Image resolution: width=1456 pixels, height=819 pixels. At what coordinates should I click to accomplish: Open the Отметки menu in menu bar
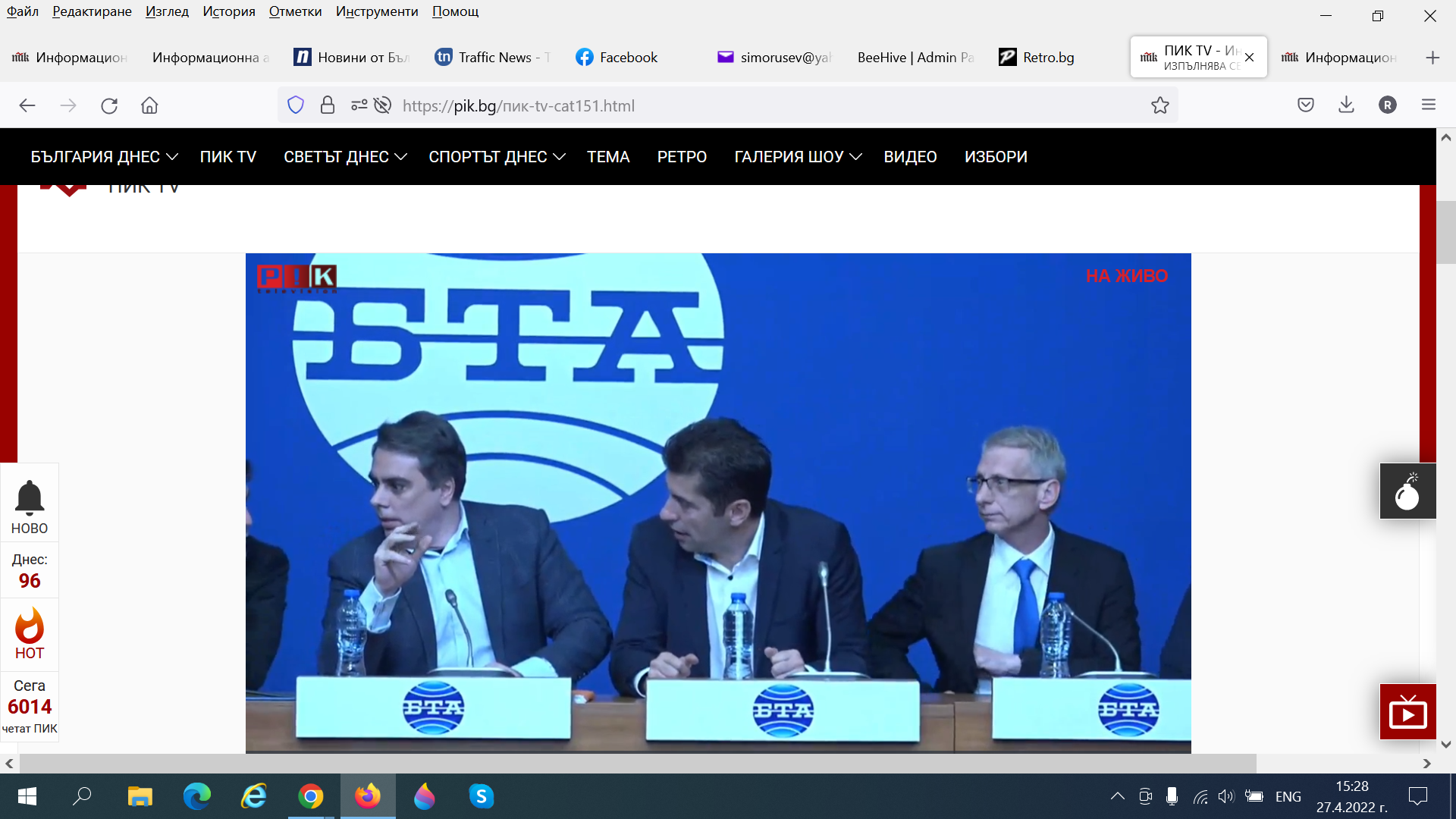coord(295,11)
